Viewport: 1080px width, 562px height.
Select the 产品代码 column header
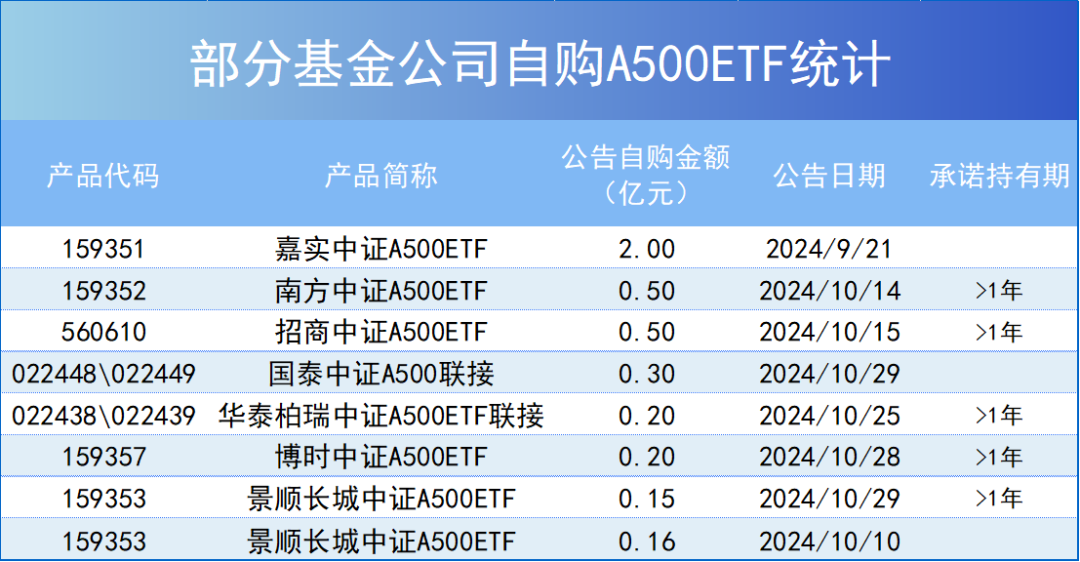[x=103, y=176]
